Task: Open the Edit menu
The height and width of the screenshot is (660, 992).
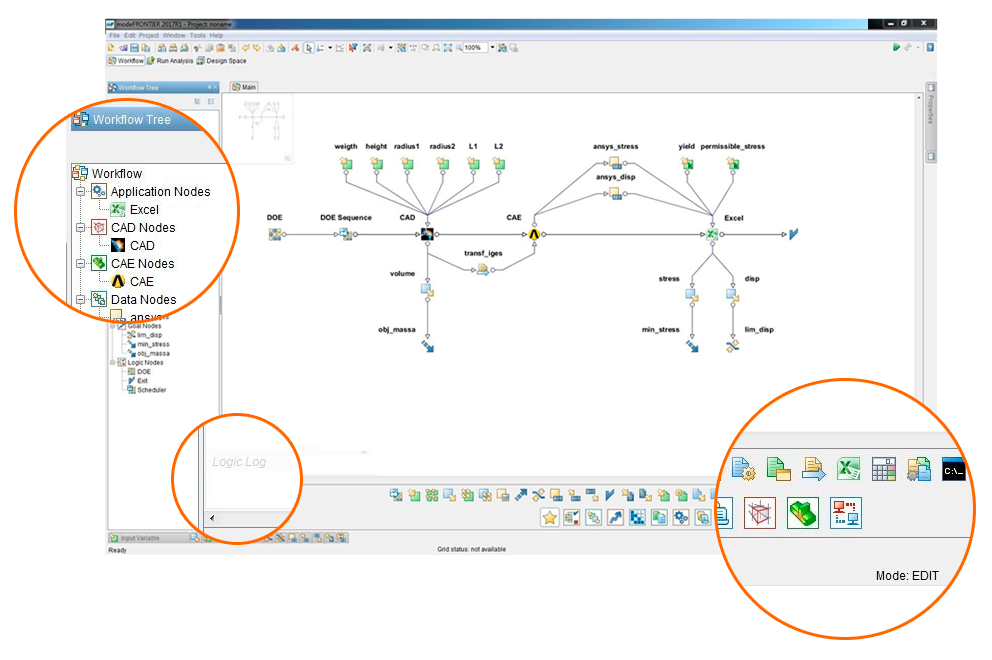Action: click(x=130, y=35)
